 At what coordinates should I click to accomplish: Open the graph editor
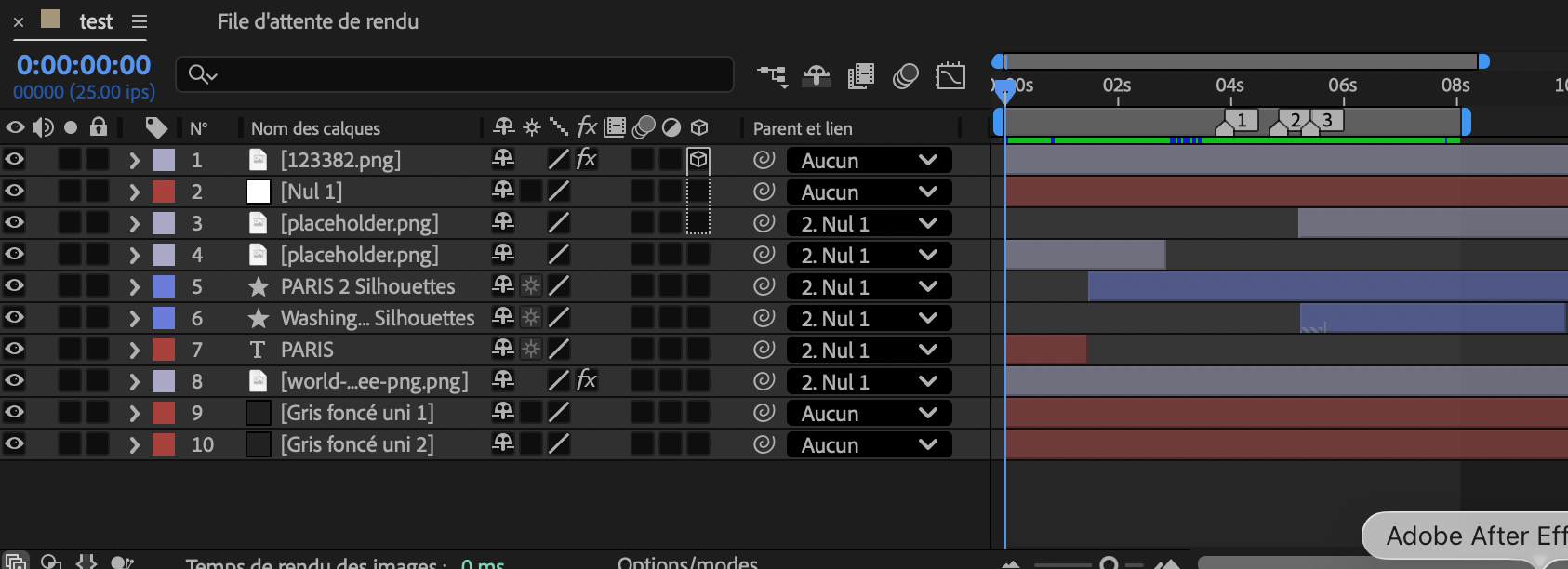click(950, 75)
